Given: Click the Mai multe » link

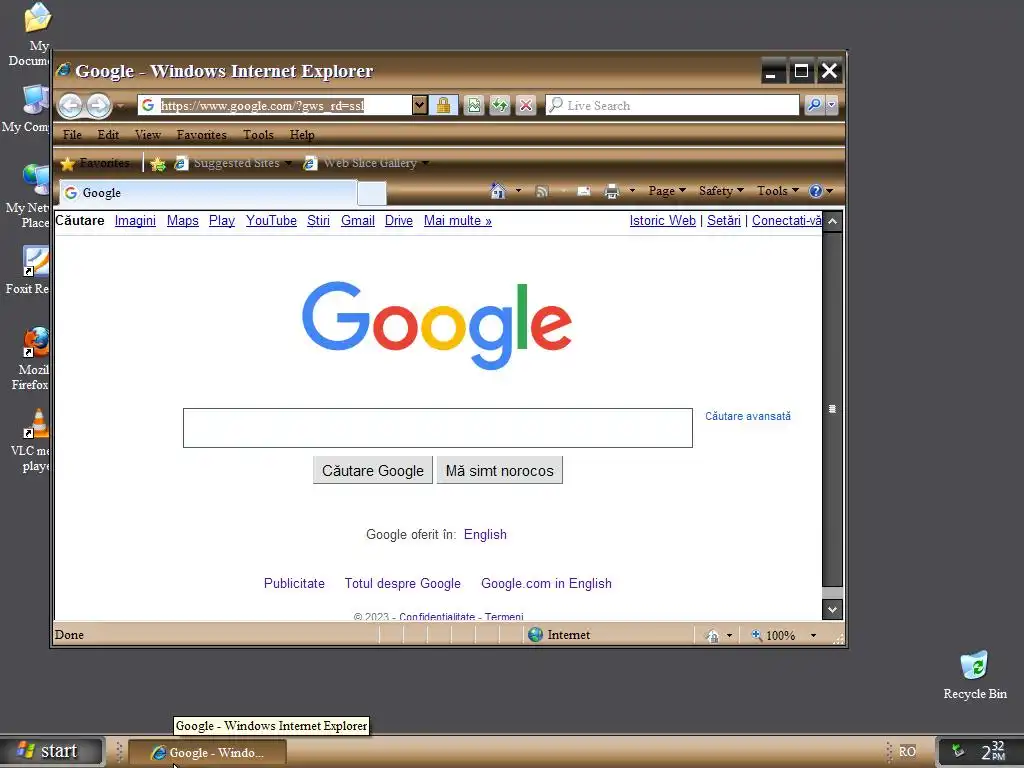Looking at the screenshot, I should coord(458,221).
